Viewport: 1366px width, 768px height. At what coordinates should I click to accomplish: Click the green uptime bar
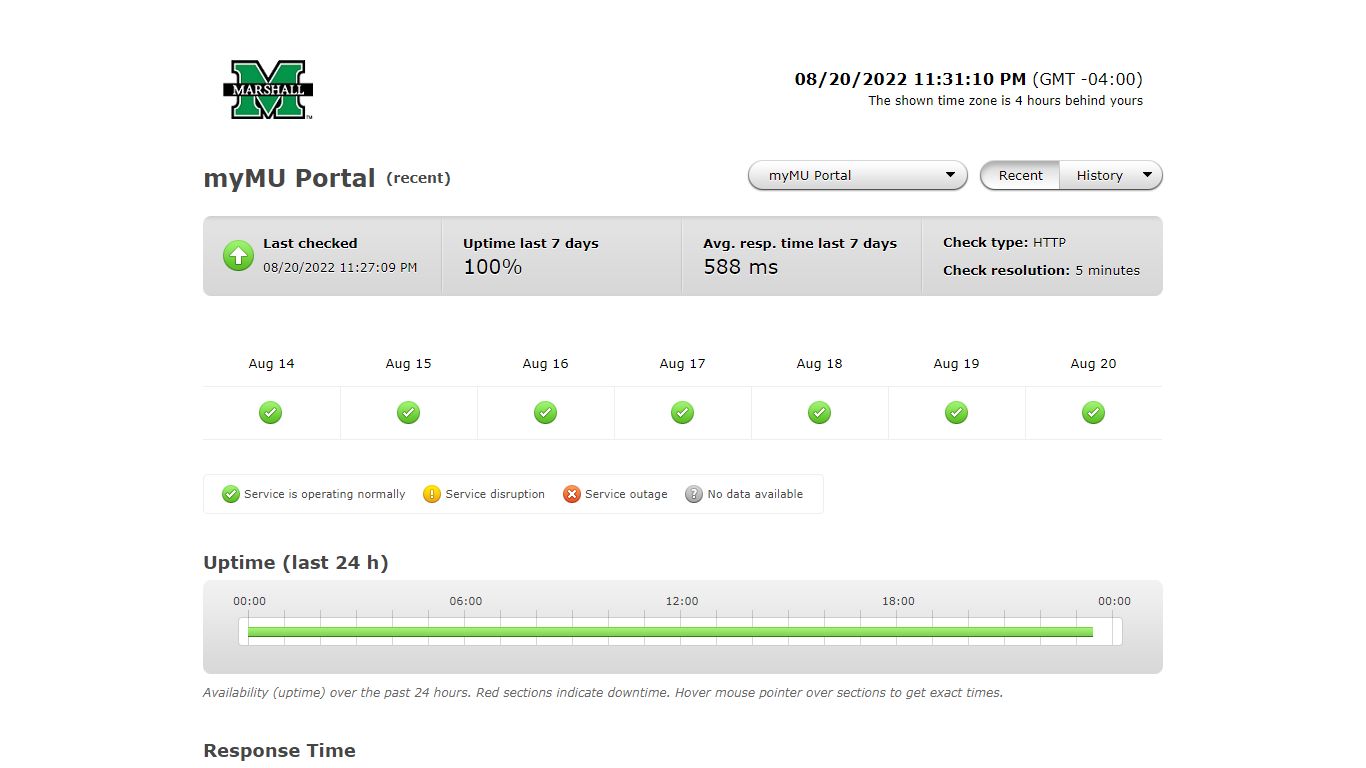point(670,631)
